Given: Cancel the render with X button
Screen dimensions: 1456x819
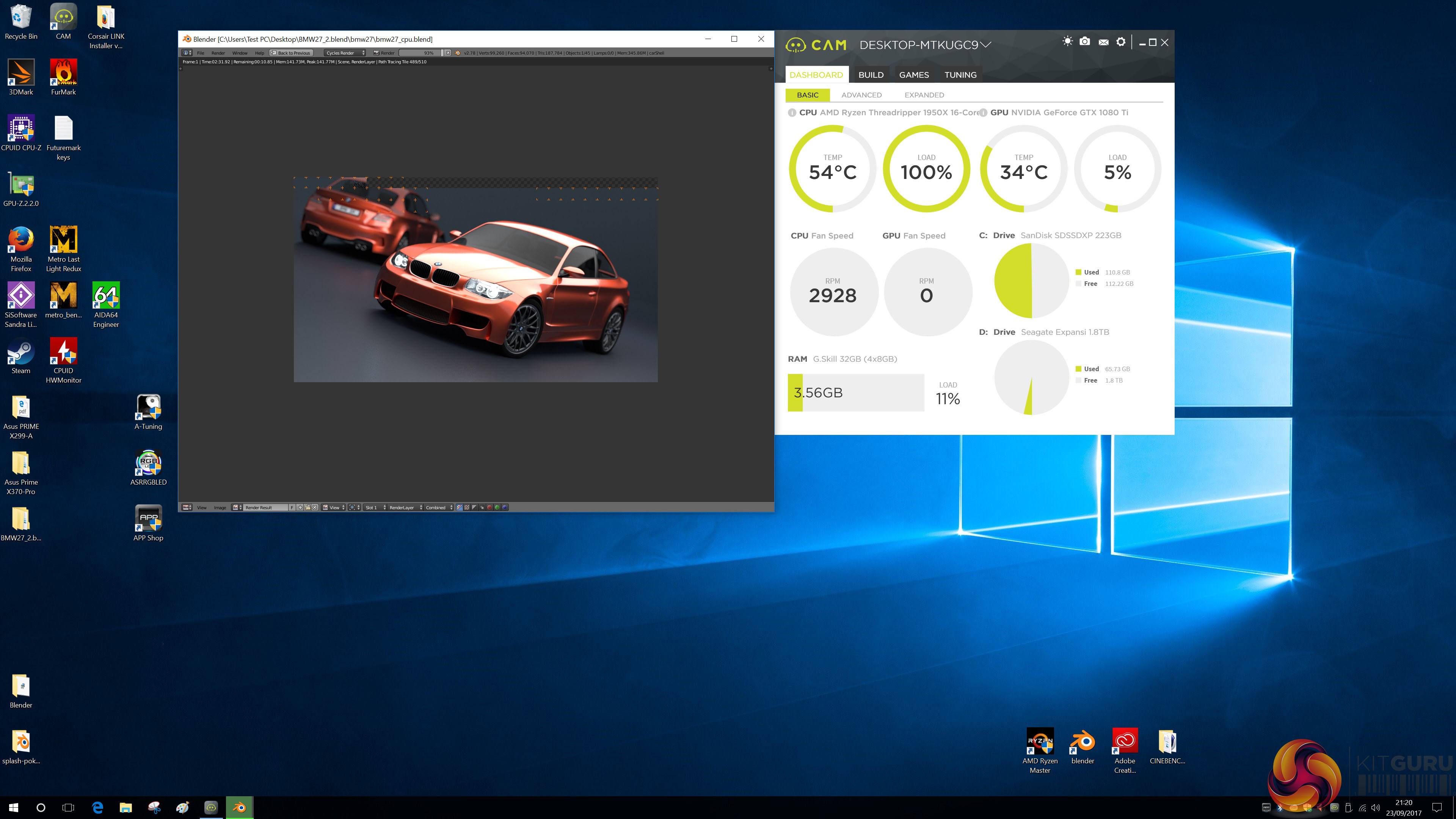Looking at the screenshot, I should pos(448,53).
